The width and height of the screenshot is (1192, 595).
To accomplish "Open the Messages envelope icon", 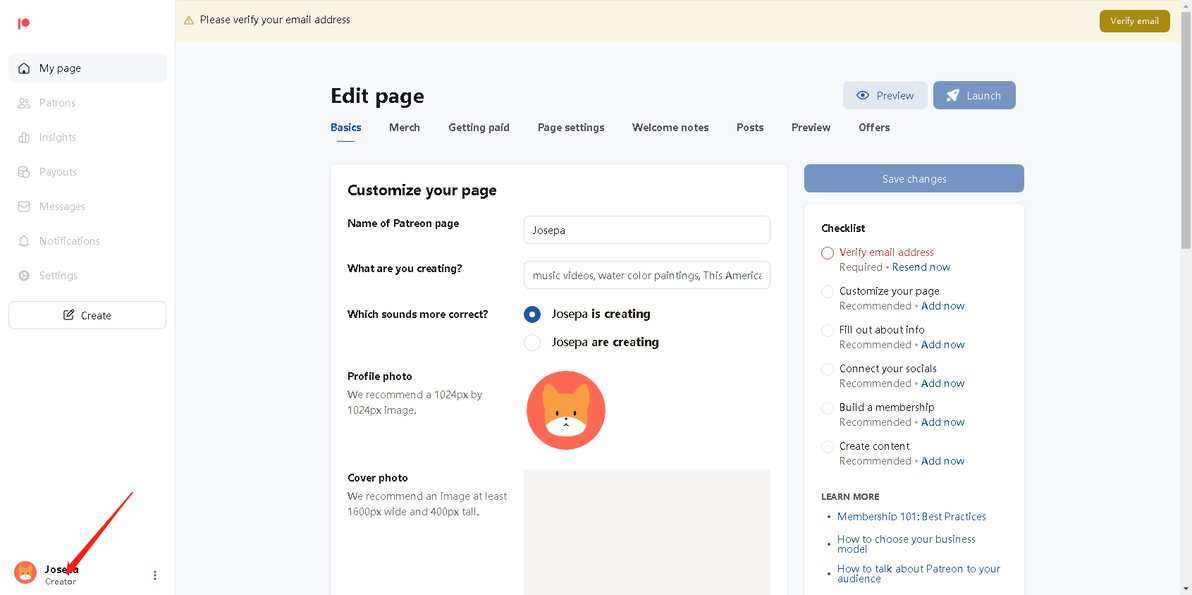I will click(24, 207).
